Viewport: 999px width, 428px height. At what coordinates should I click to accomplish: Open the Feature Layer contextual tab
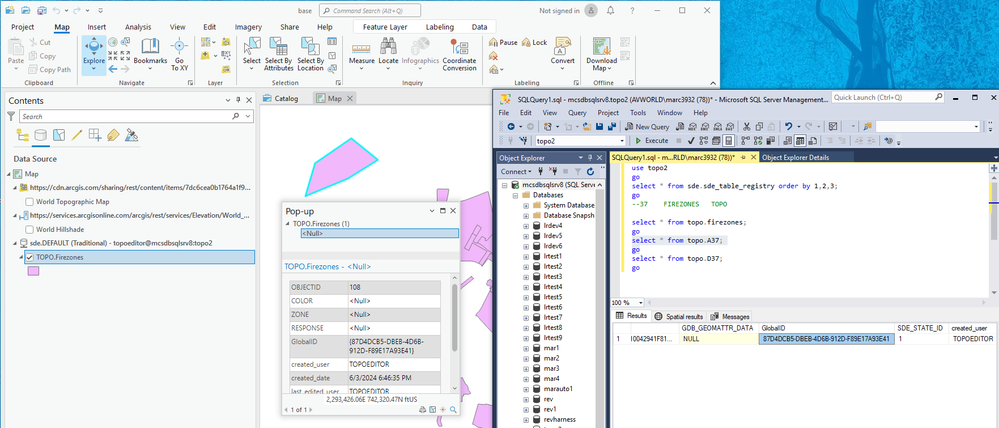tap(385, 27)
